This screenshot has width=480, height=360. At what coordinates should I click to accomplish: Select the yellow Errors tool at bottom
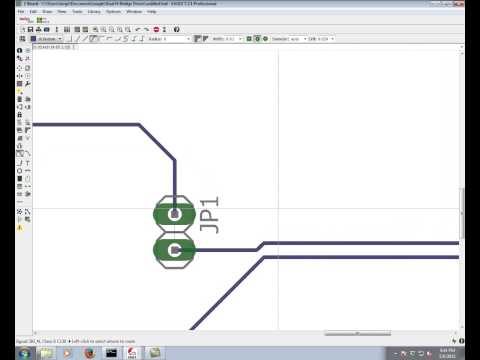tap(19, 228)
